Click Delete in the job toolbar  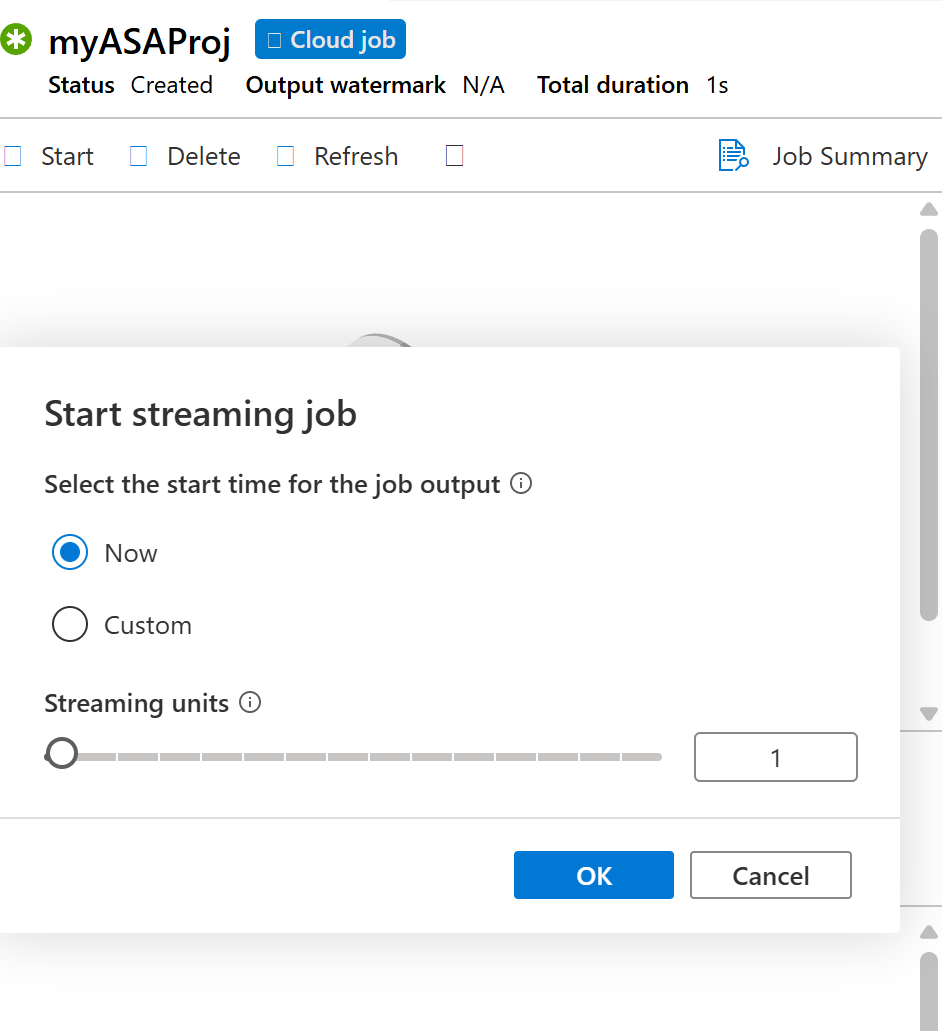coord(186,157)
